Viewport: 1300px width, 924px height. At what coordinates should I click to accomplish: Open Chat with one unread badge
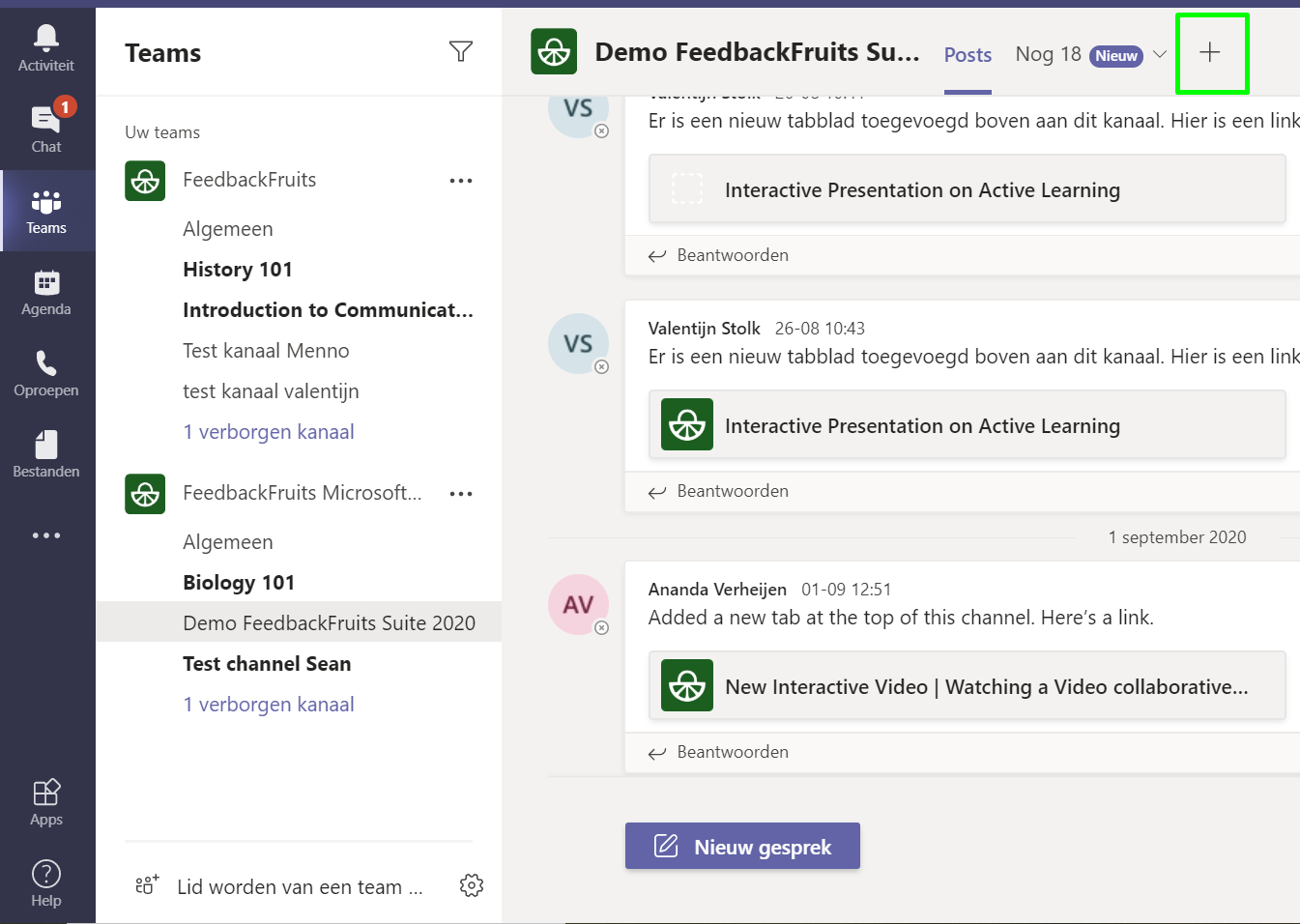46,130
